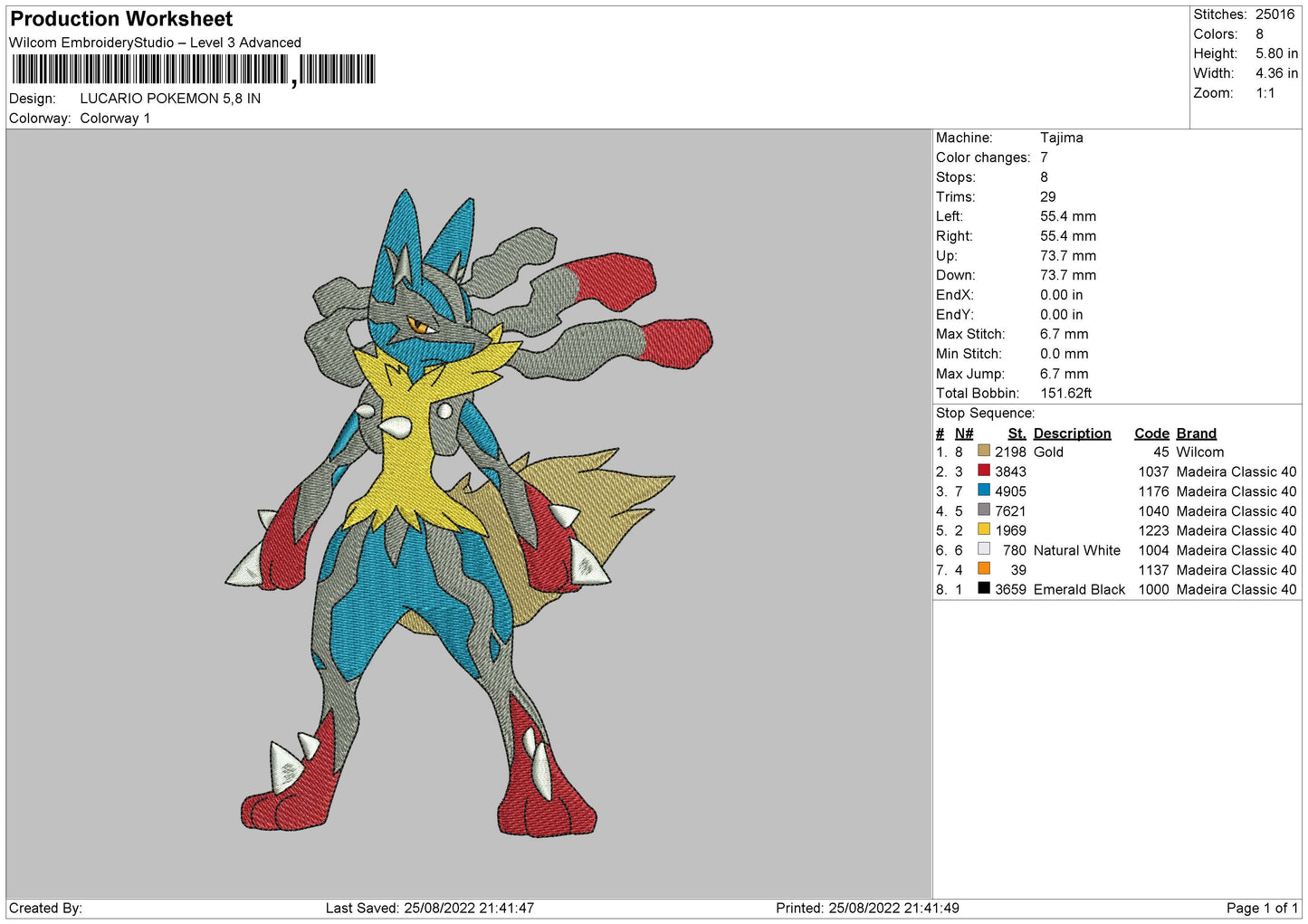Click the 'N#' column header
Screen dimensions: 1308x924
click(x=964, y=433)
